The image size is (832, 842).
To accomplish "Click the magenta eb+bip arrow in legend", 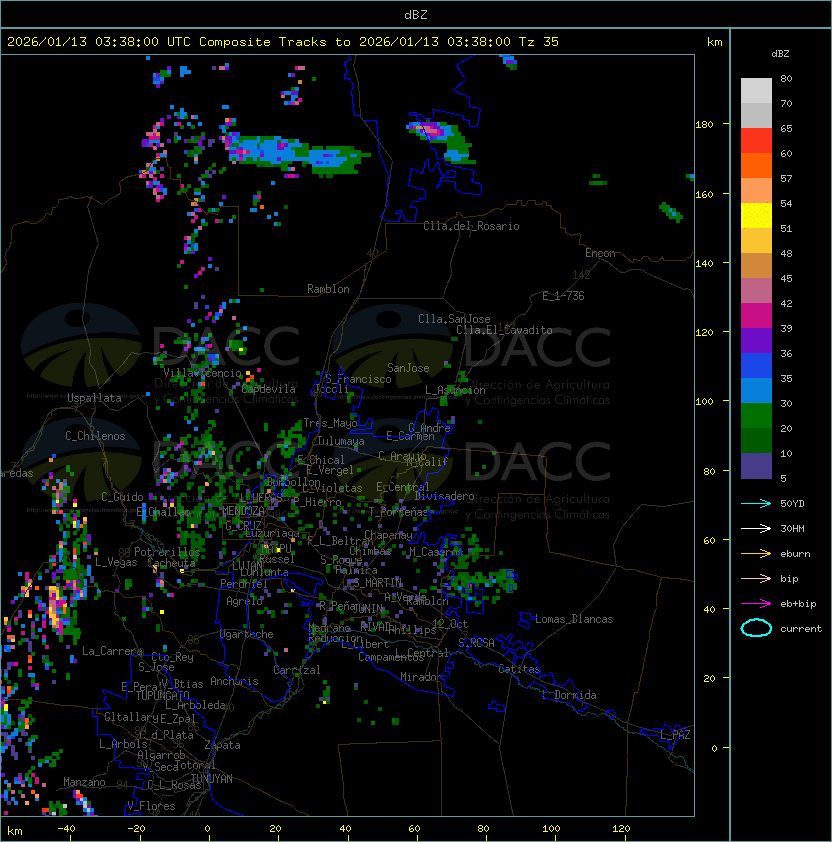I will click(x=756, y=604).
